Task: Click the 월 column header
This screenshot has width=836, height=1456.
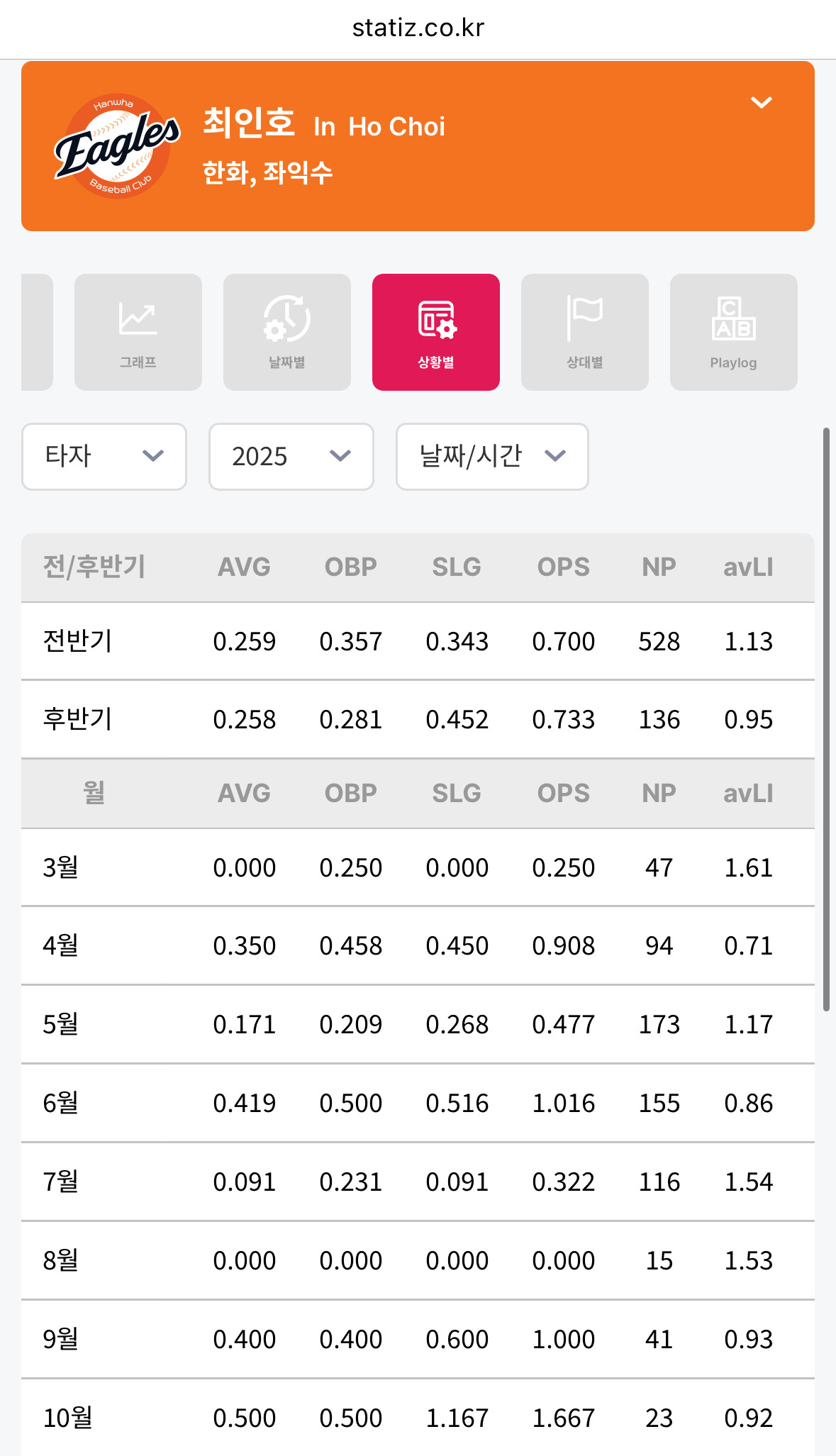Action: click(94, 793)
